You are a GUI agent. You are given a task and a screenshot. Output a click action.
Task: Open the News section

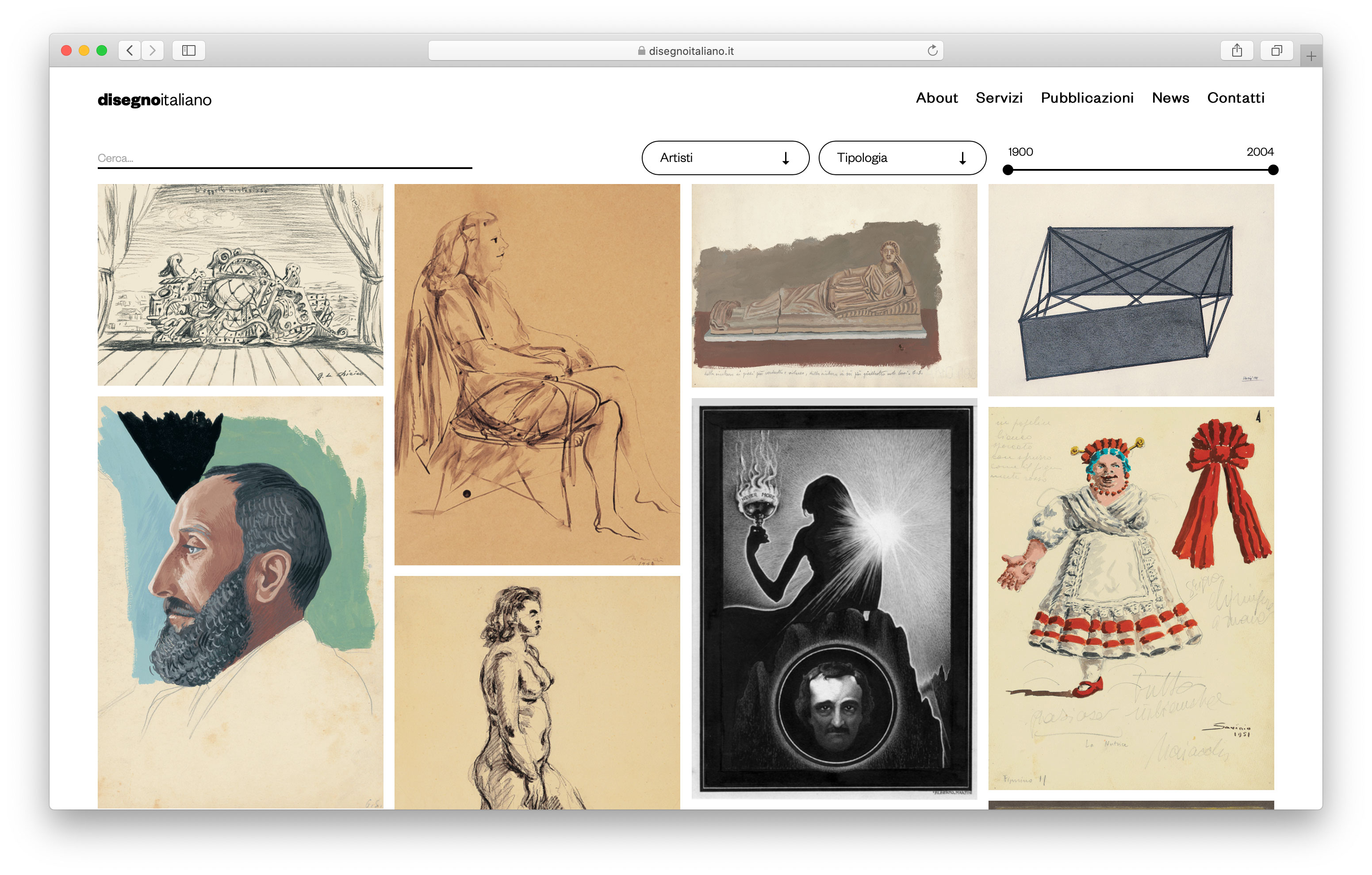(1170, 98)
